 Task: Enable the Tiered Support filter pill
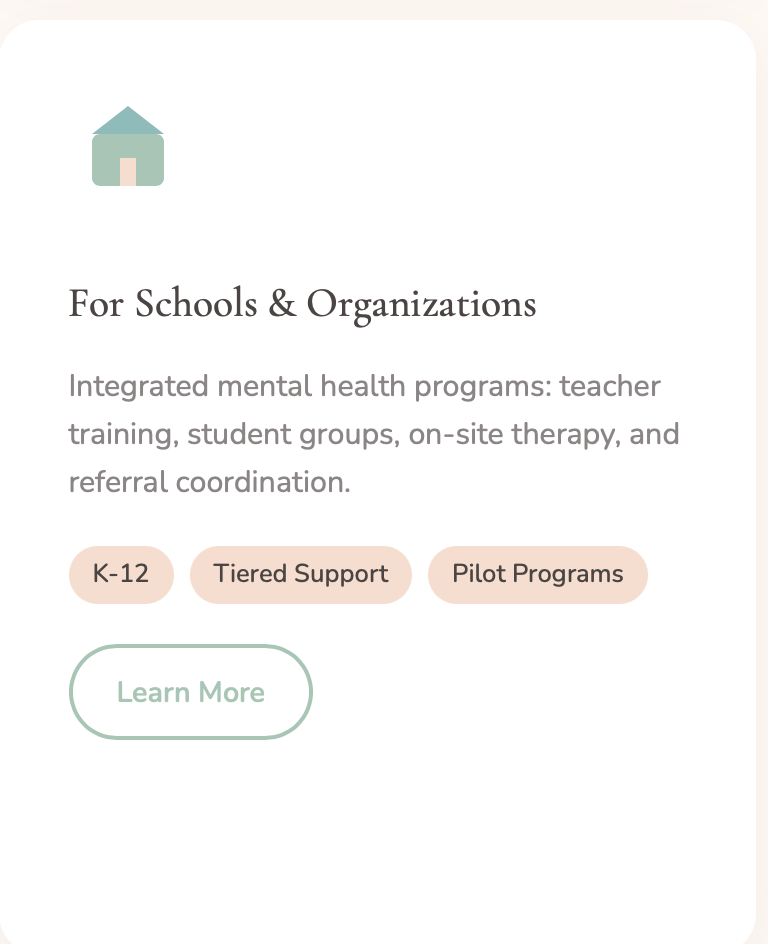tap(301, 574)
